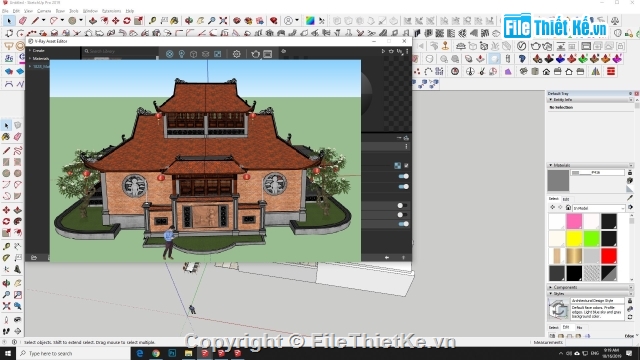The image size is (640, 360).
Task: Open the Draw menu
Action: tap(60, 11)
